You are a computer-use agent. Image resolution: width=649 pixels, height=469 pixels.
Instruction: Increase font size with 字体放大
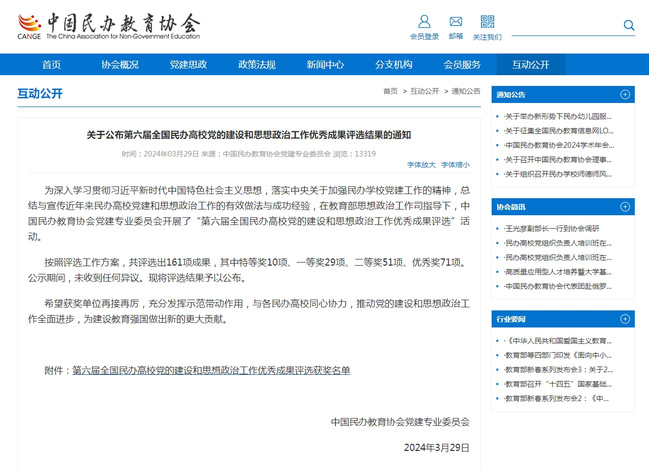(421, 164)
